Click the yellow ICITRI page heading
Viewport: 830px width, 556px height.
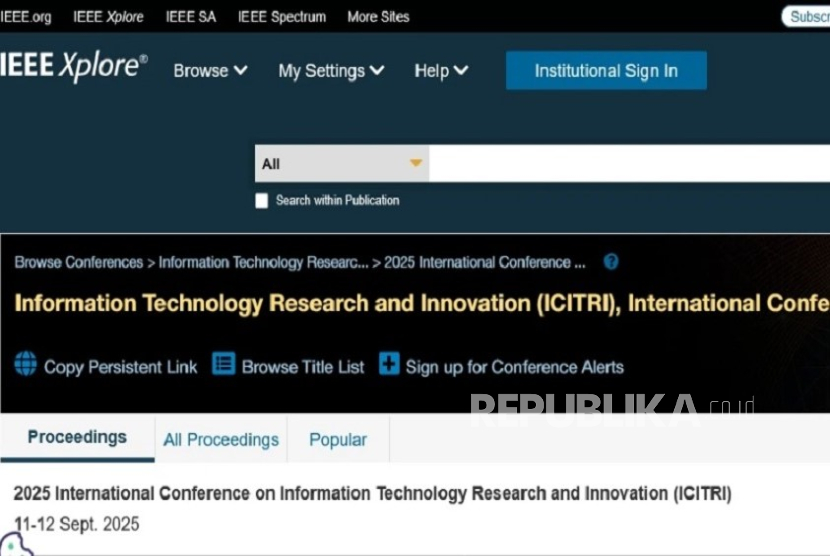click(x=422, y=303)
